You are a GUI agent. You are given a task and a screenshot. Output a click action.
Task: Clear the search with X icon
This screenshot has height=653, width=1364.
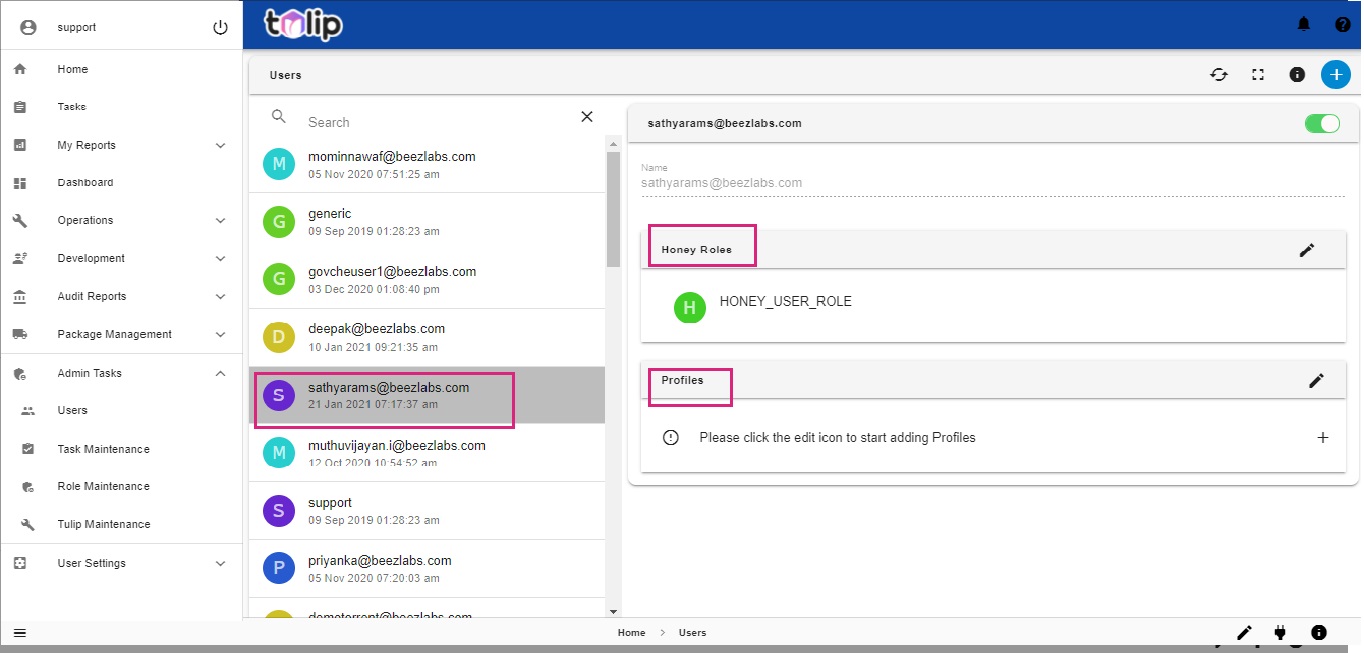pyautogui.click(x=587, y=117)
